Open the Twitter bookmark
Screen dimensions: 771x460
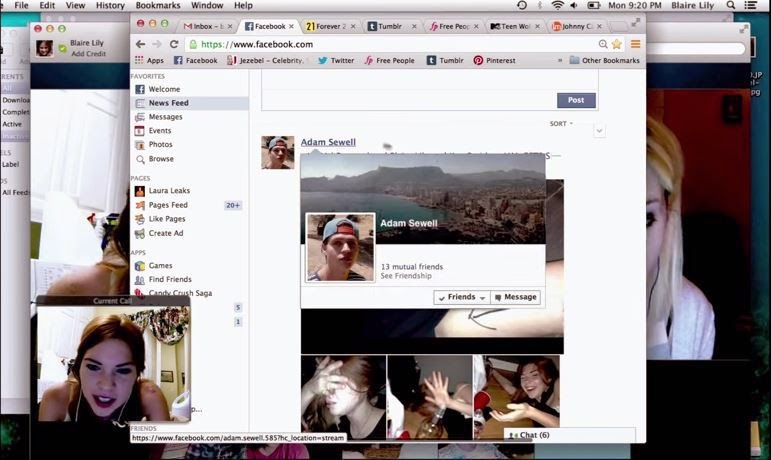click(x=336, y=60)
